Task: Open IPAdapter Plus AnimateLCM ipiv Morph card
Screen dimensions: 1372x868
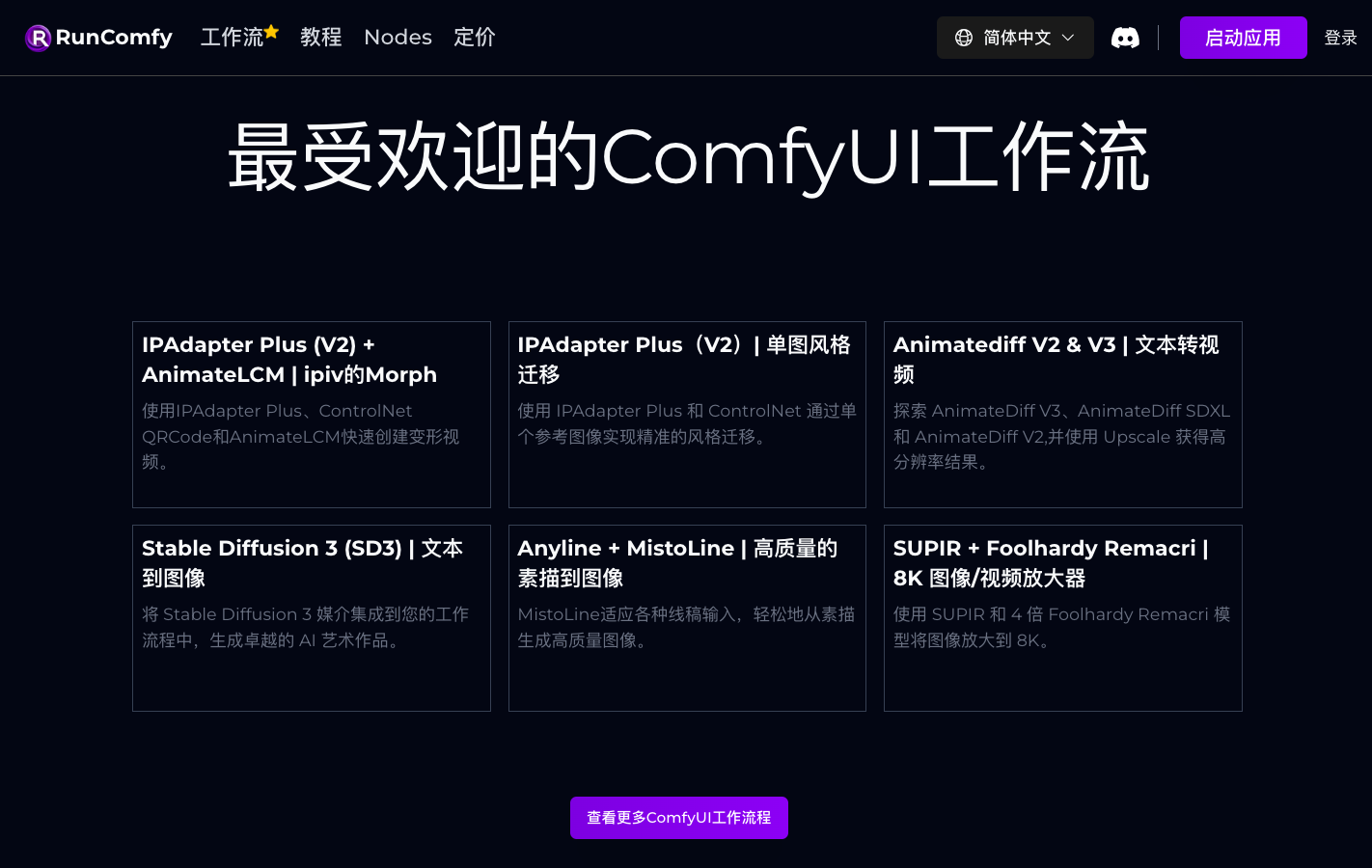Action: click(312, 415)
